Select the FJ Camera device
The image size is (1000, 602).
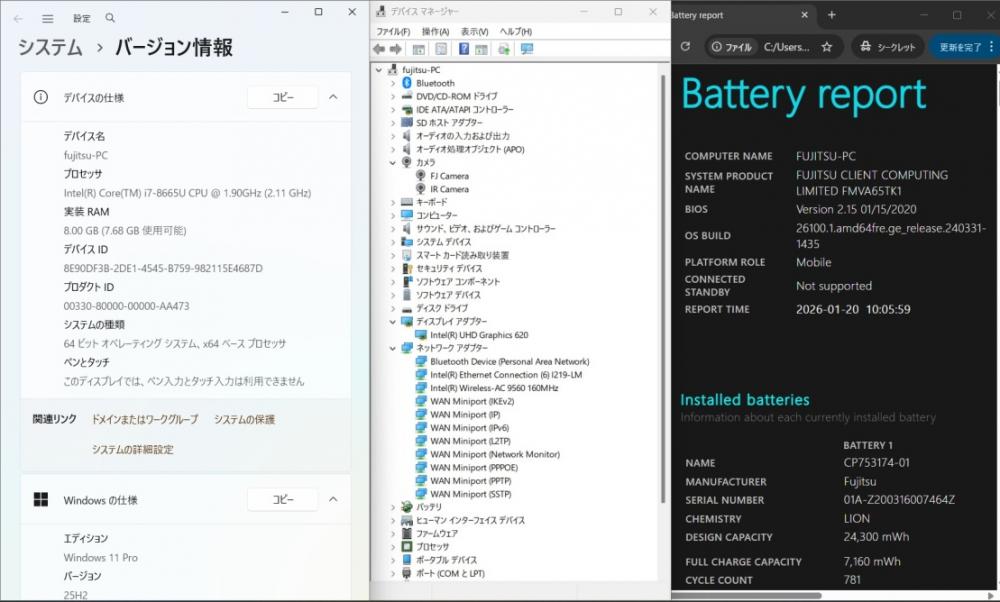449,176
